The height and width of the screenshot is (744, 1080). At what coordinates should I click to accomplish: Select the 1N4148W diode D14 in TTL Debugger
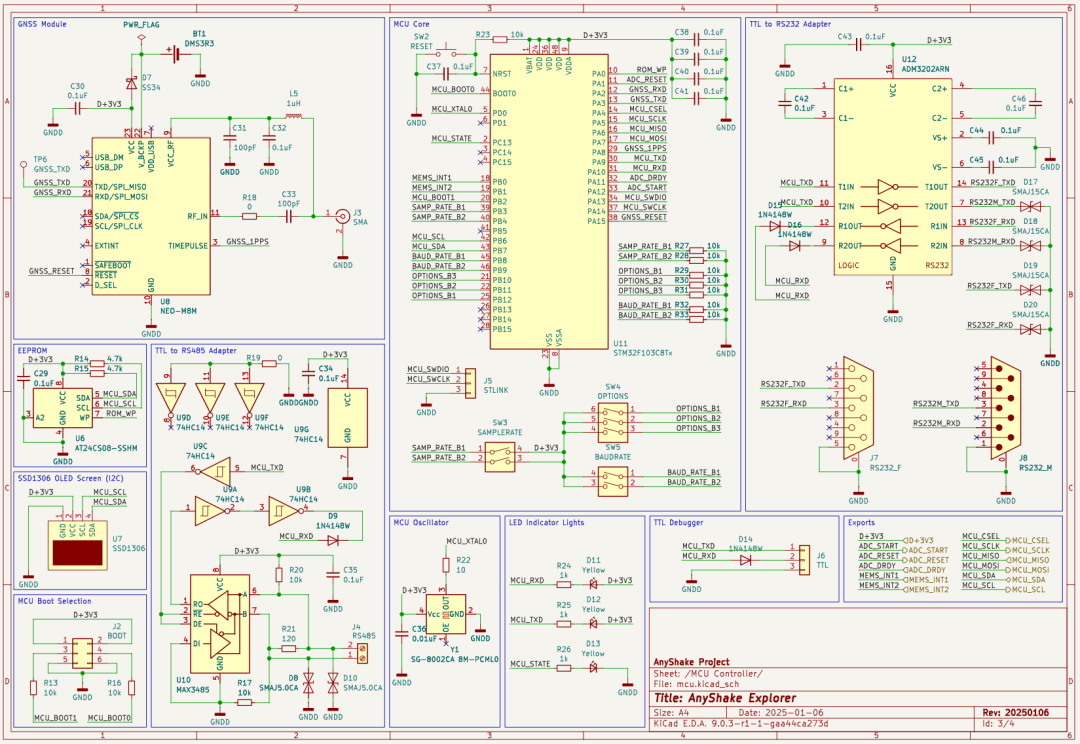coord(745,560)
